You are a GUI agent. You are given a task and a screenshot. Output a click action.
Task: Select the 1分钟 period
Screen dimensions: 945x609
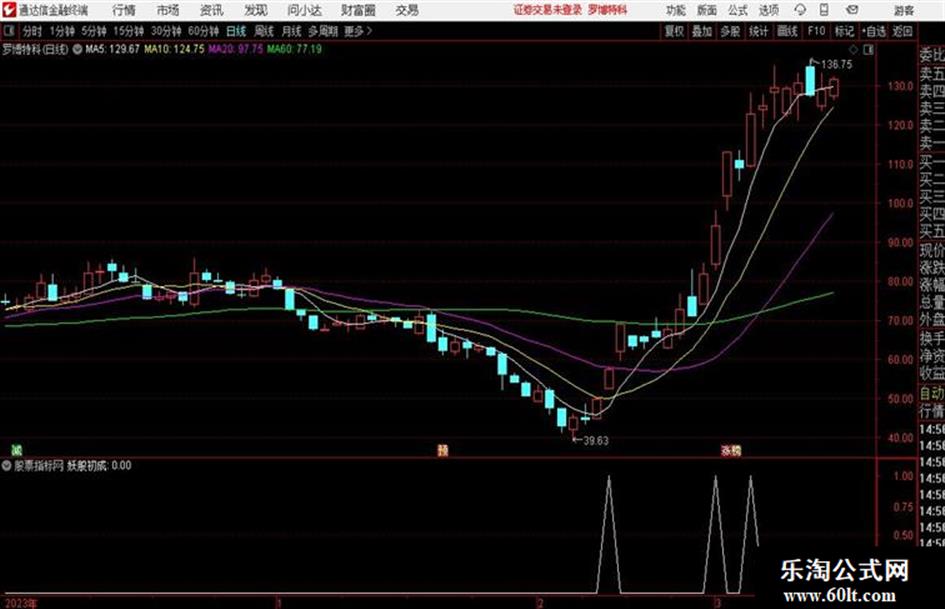62,31
